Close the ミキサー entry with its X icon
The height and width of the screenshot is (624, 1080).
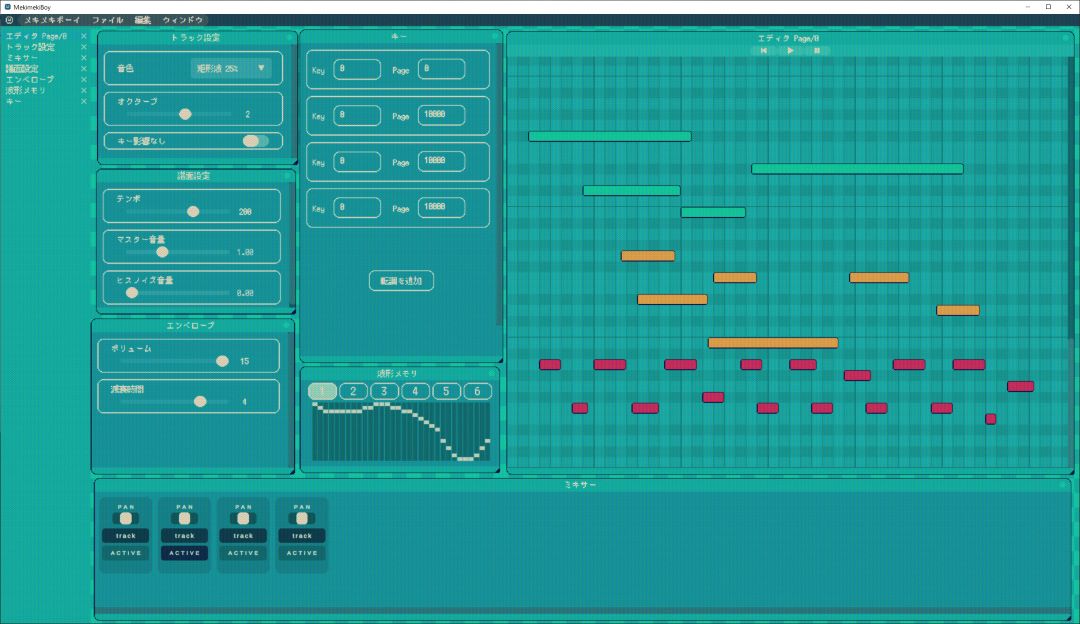84,58
